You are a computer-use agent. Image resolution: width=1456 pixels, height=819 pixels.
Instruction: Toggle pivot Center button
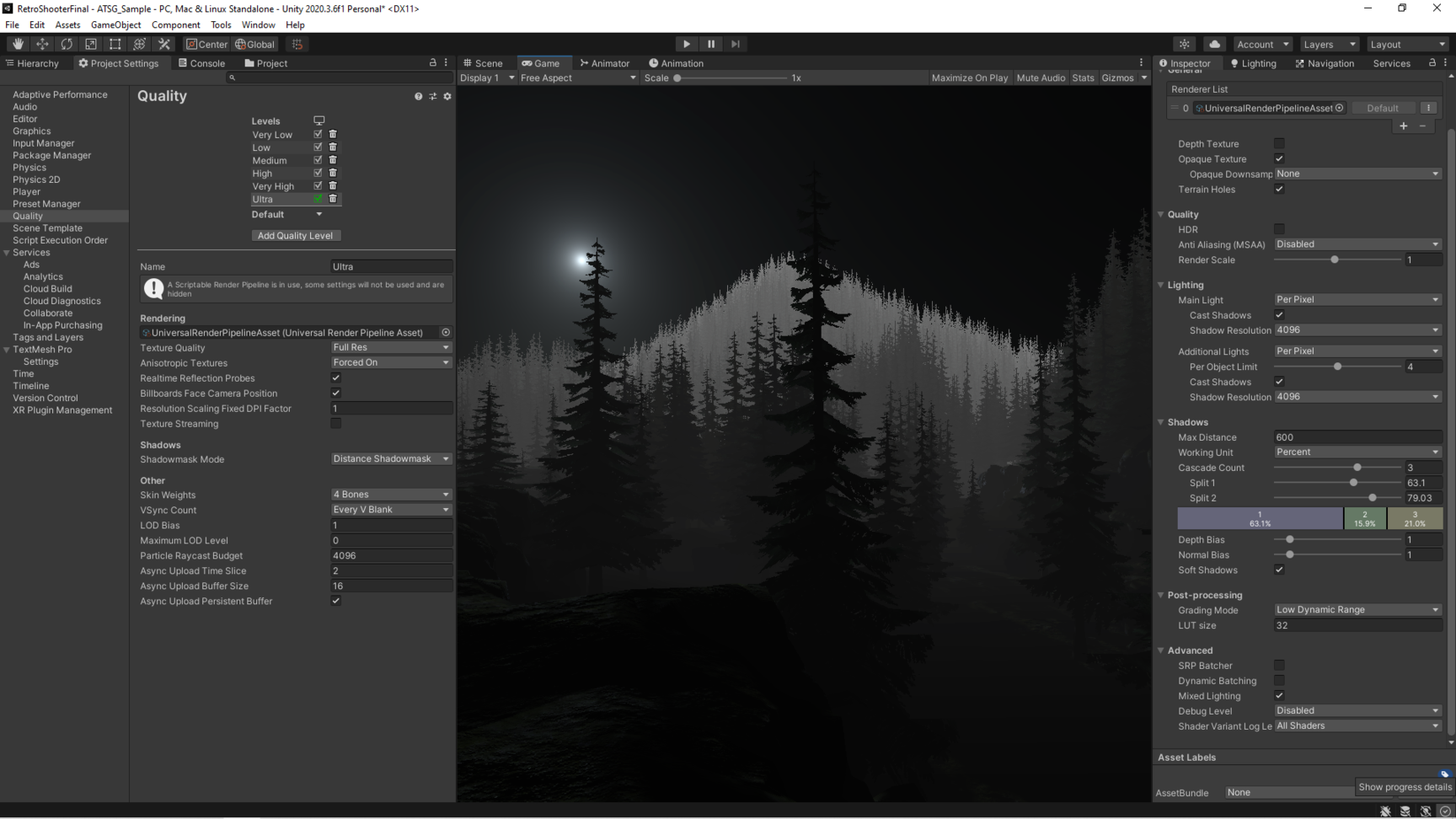206,44
